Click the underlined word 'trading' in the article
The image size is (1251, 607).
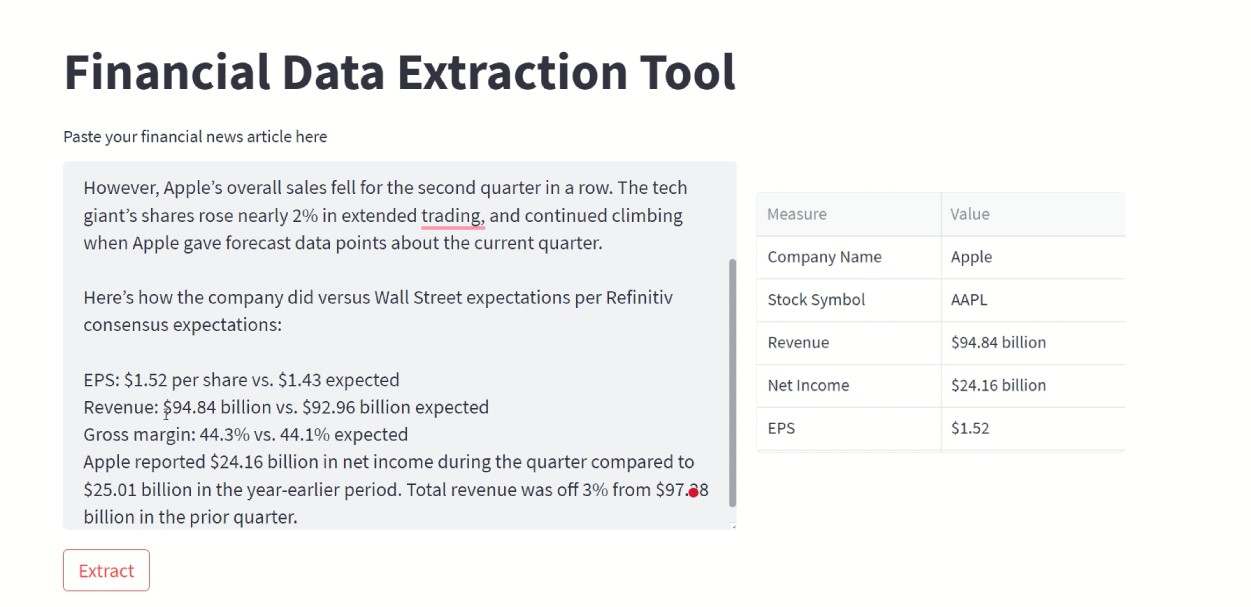451,216
